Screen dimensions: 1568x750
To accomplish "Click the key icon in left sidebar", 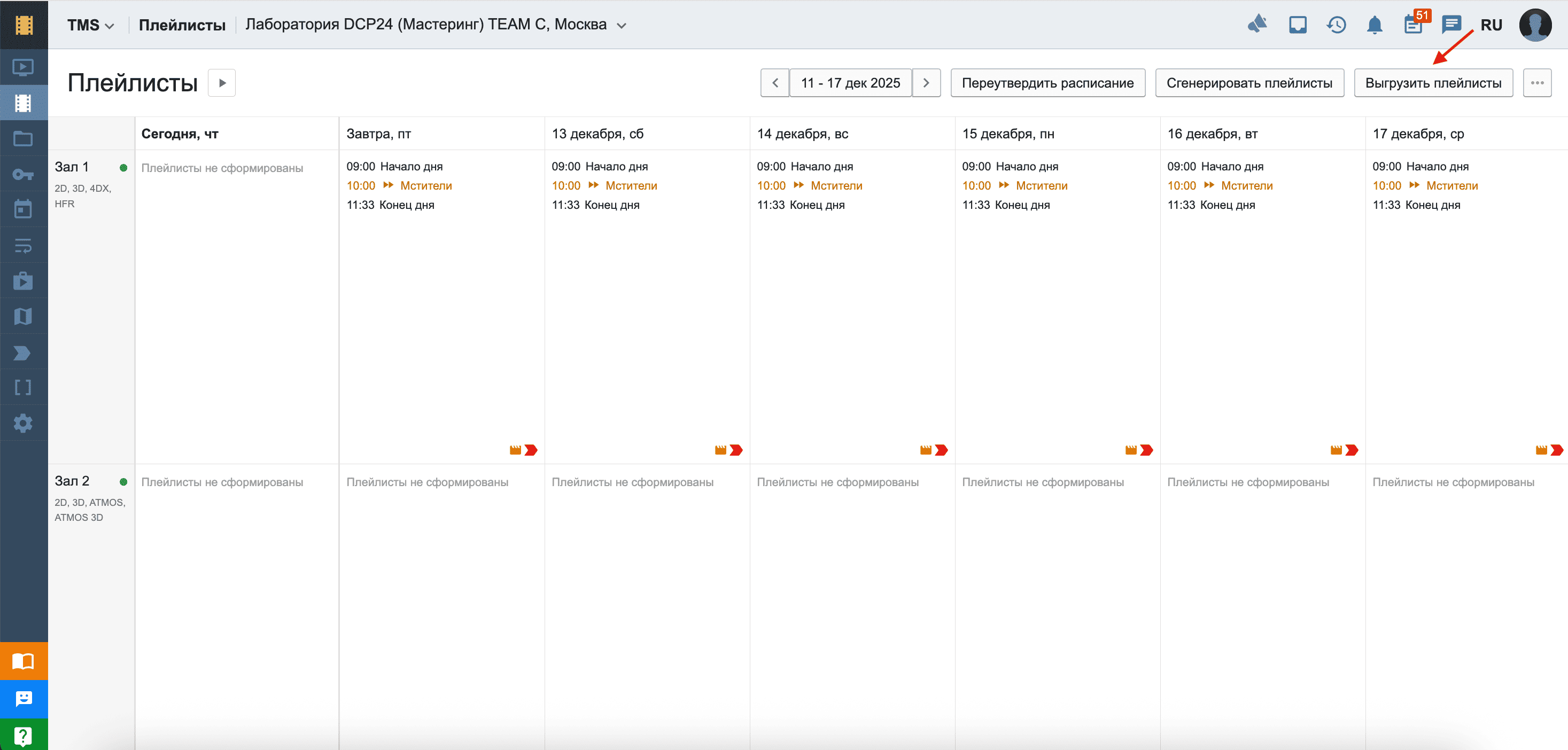I will pos(23,175).
